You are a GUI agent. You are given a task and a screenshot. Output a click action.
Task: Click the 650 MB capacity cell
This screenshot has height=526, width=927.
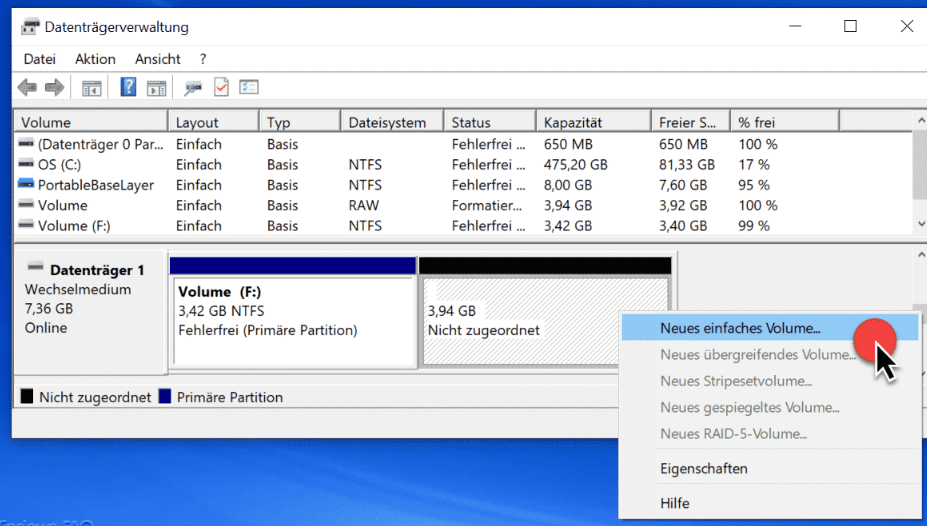click(568, 144)
